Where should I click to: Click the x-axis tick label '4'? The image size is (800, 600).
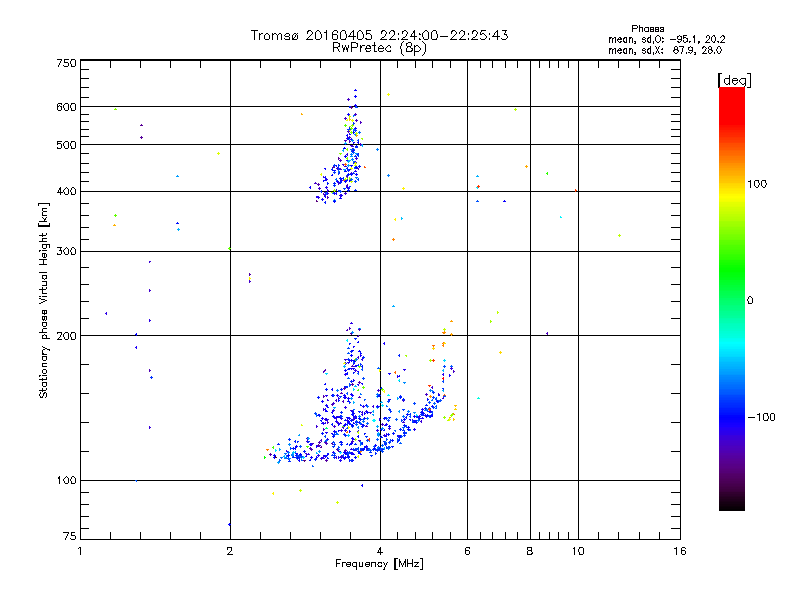pyautogui.click(x=380, y=551)
